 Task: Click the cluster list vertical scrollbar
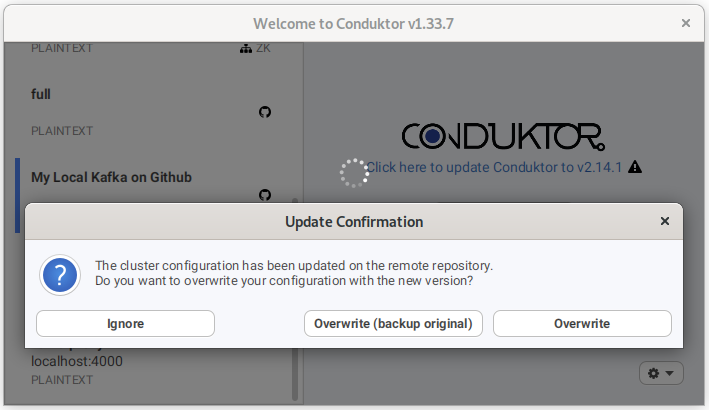295,298
